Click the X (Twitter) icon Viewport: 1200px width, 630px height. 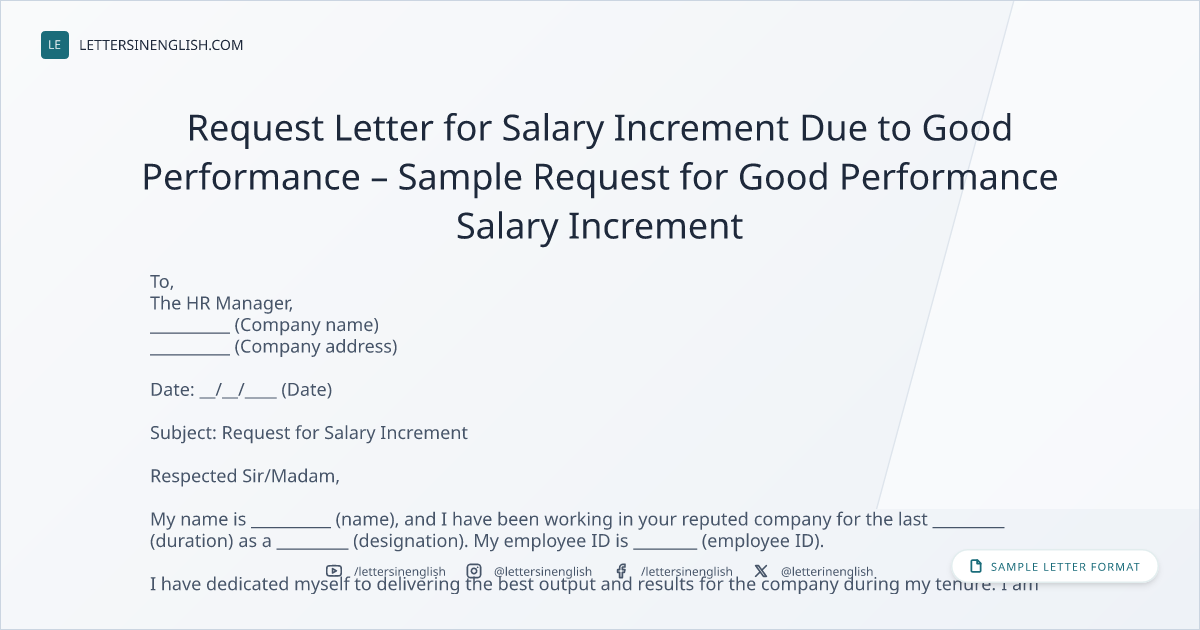761,571
